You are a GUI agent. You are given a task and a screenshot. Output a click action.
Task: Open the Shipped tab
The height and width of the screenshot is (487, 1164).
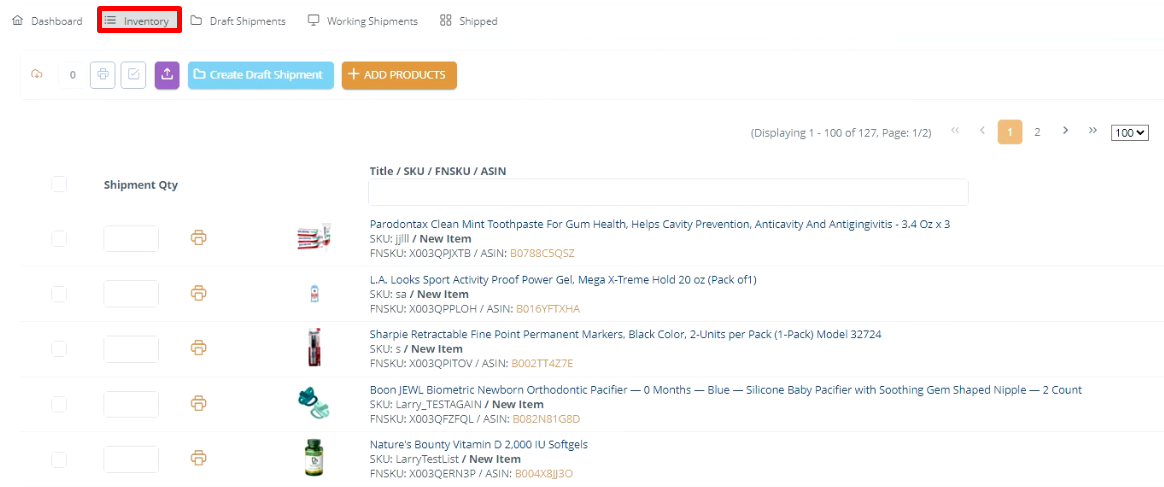pyautogui.click(x=468, y=21)
